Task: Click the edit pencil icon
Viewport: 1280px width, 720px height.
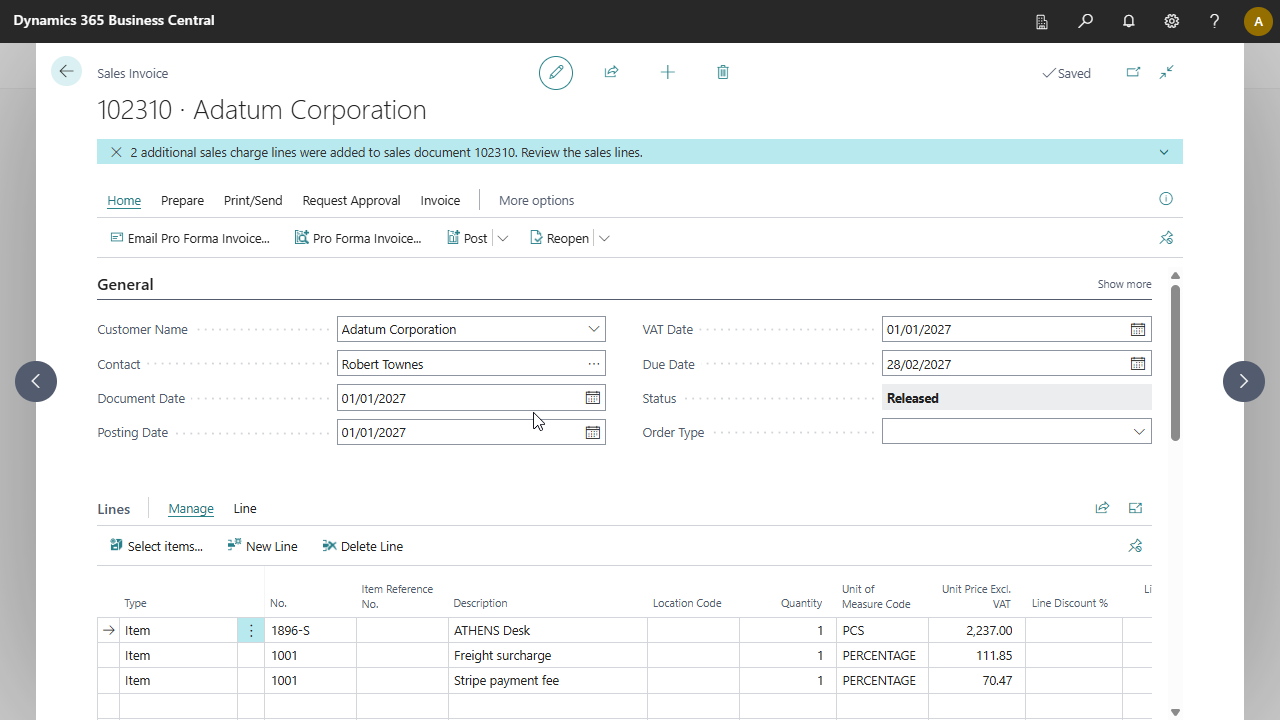Action: click(556, 73)
